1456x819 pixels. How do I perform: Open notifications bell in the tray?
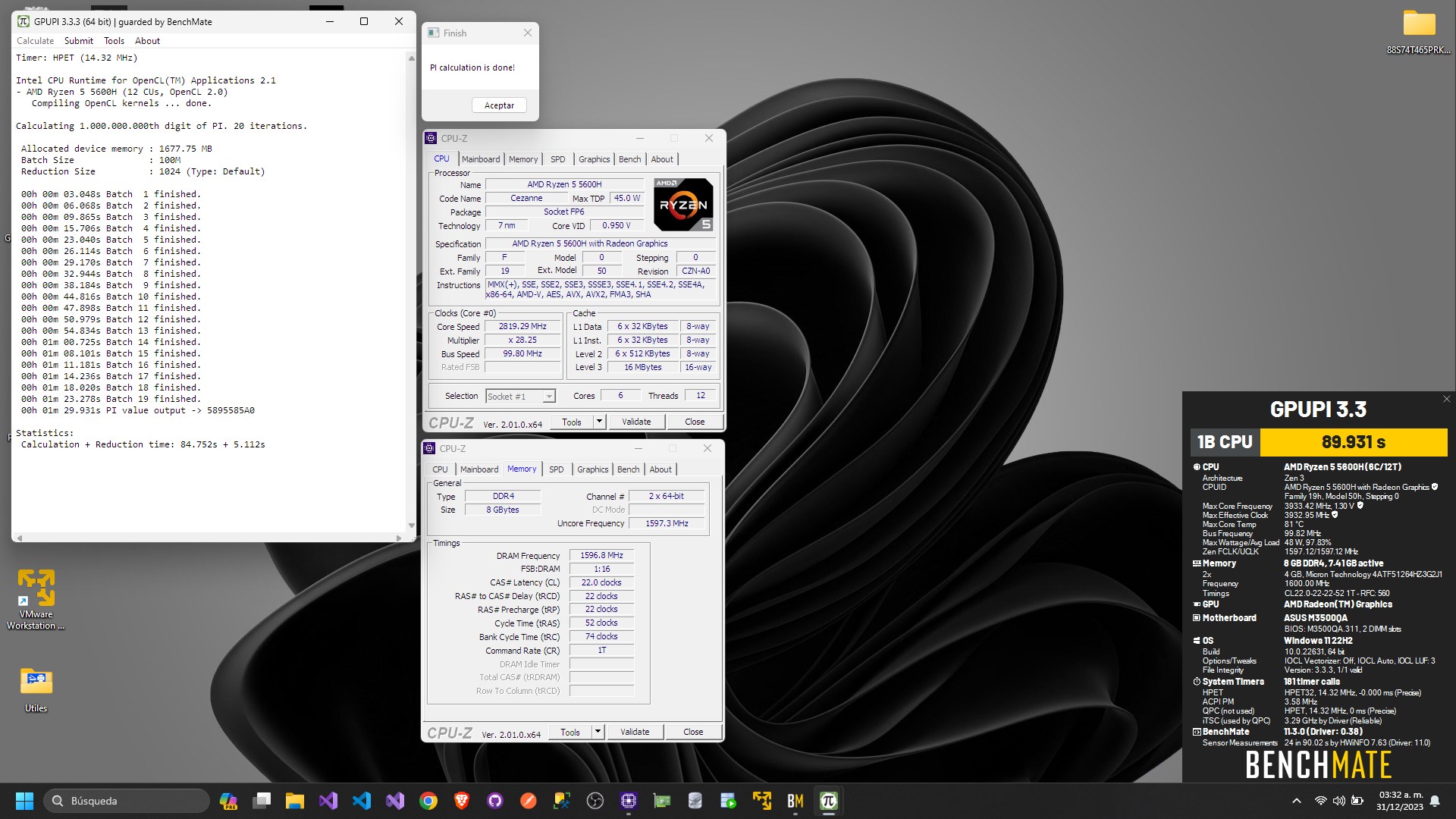point(1435,801)
